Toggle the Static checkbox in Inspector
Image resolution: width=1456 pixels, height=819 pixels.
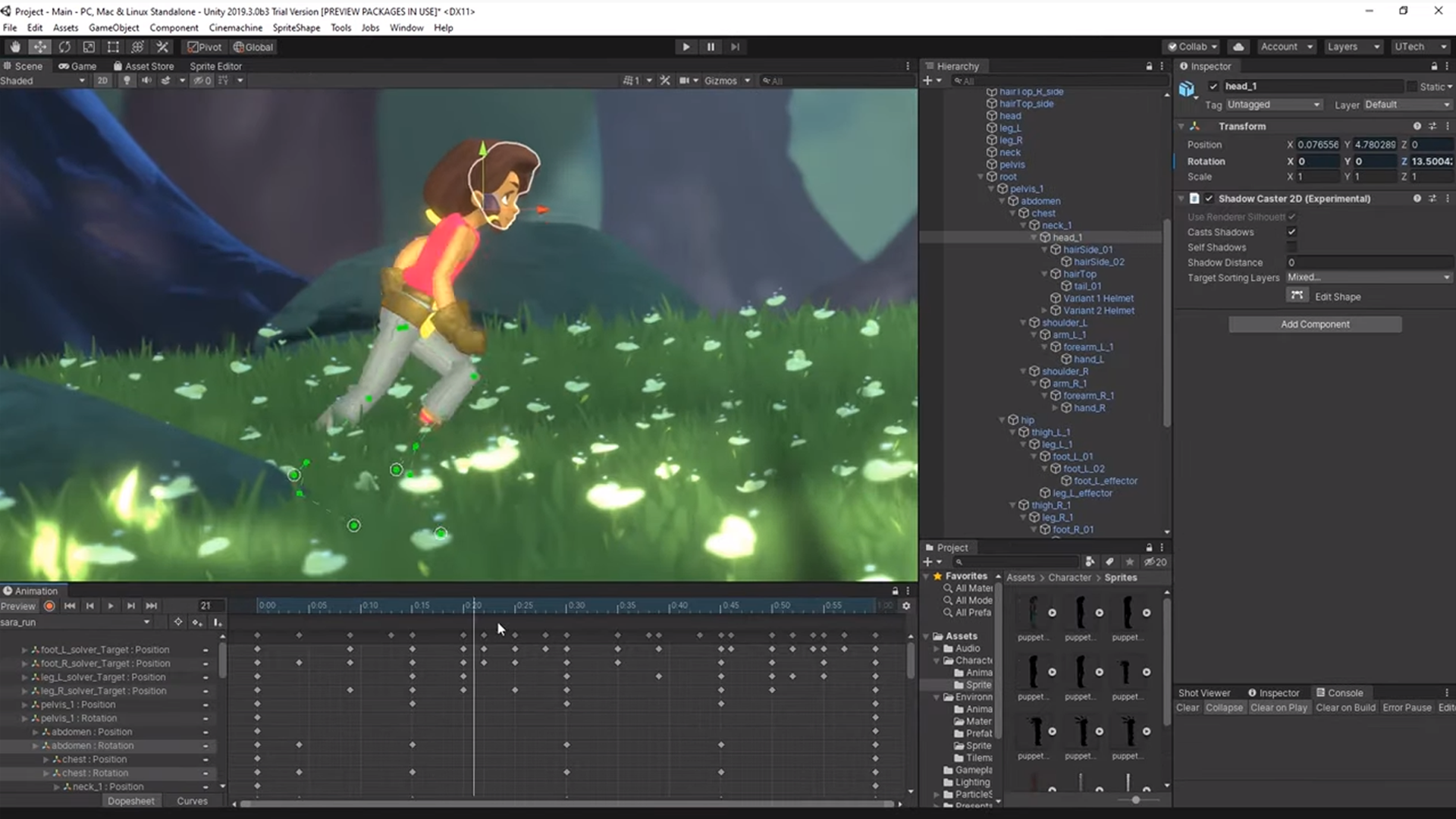point(1412,86)
